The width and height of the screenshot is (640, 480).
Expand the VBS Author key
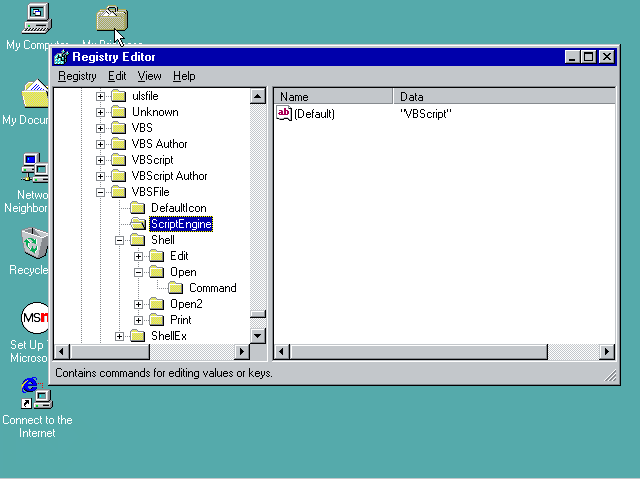pyautogui.click(x=100, y=144)
